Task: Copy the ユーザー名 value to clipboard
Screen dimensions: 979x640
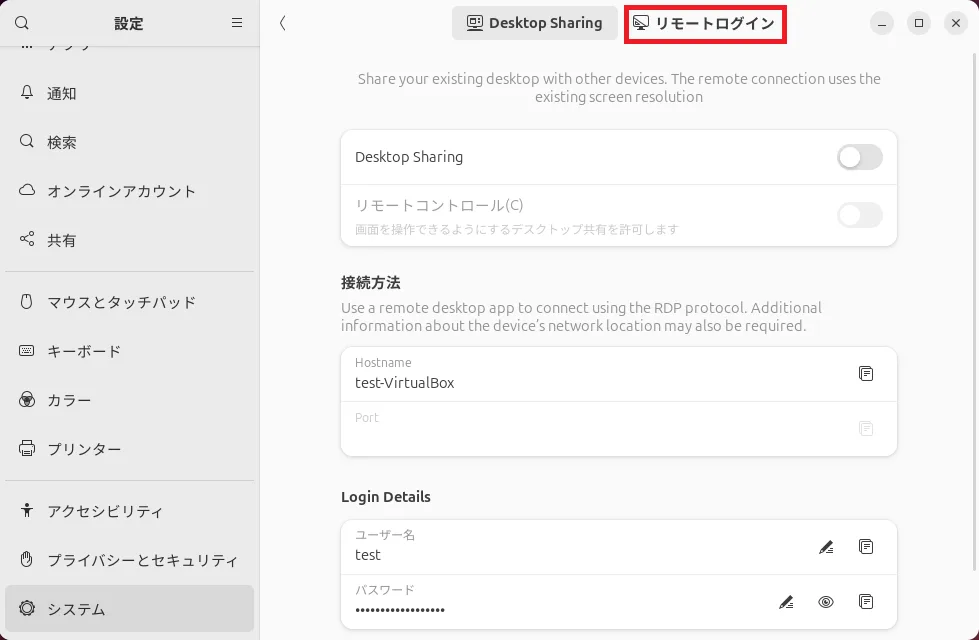Action: 866,547
